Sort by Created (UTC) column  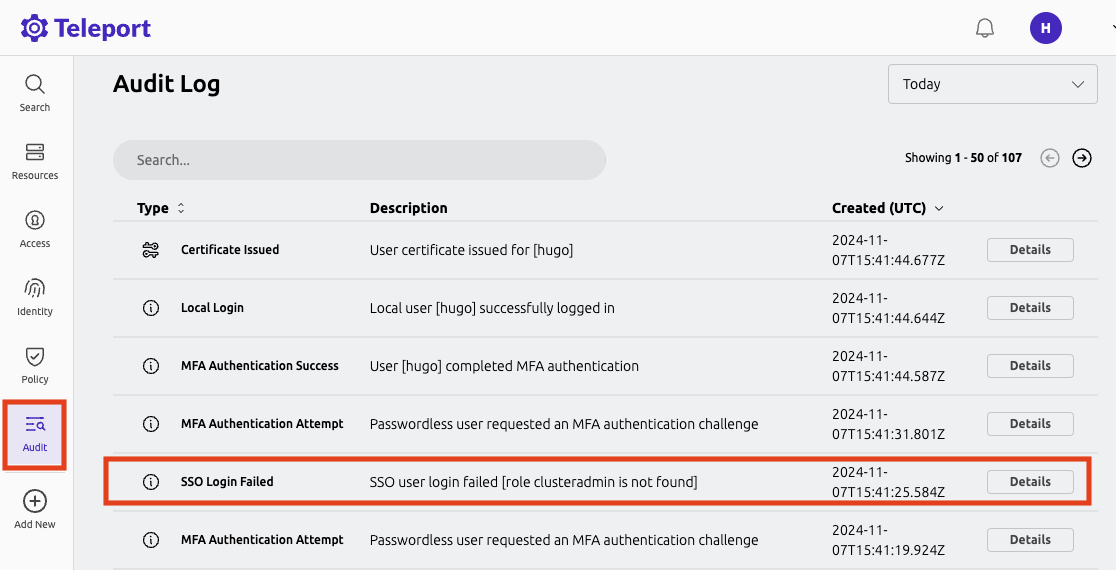(x=887, y=208)
